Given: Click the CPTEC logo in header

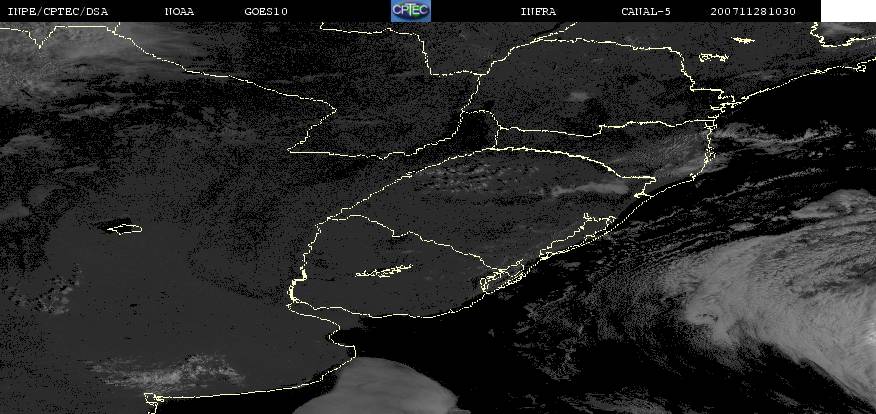Looking at the screenshot, I should (x=411, y=11).
